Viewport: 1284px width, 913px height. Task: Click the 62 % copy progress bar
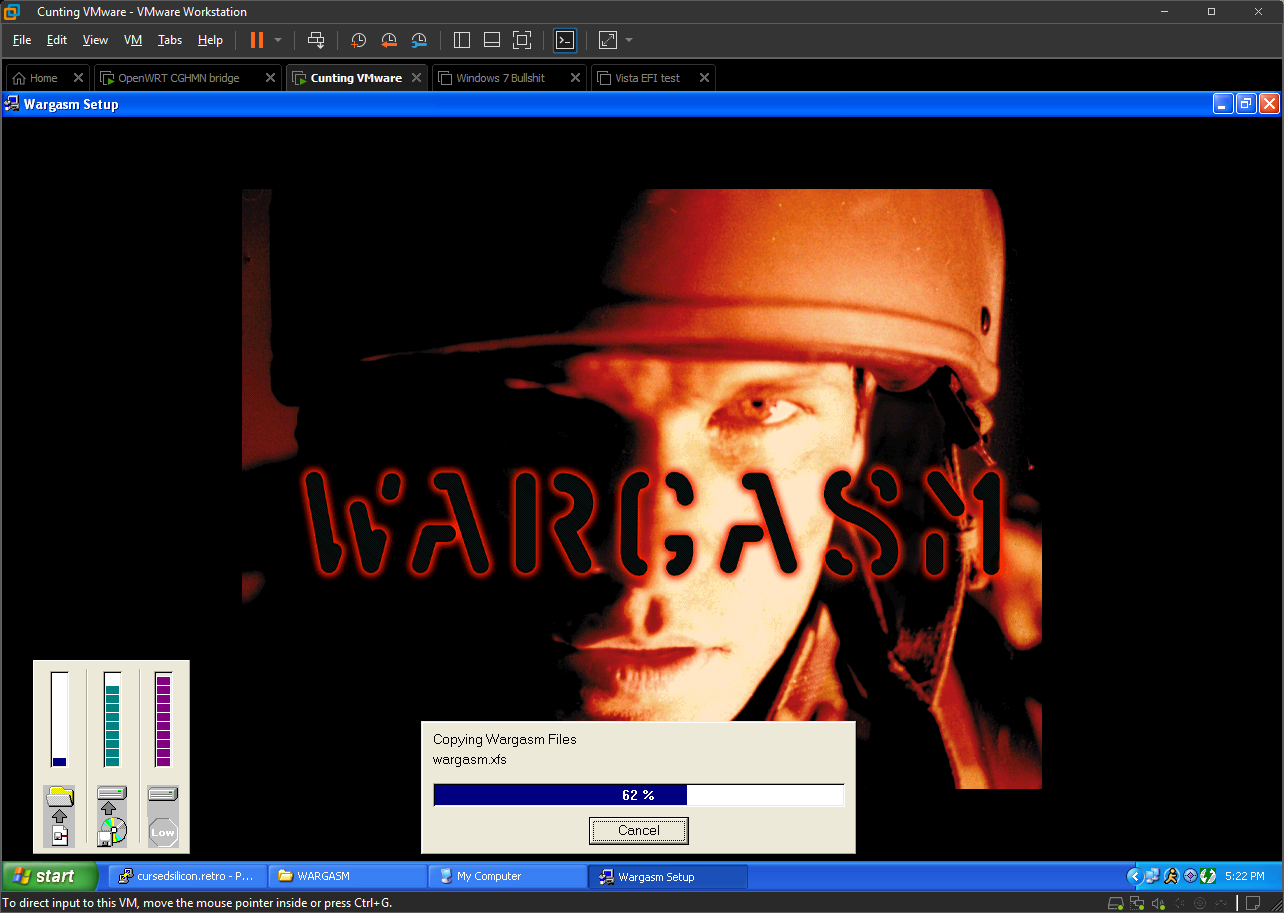(x=639, y=795)
